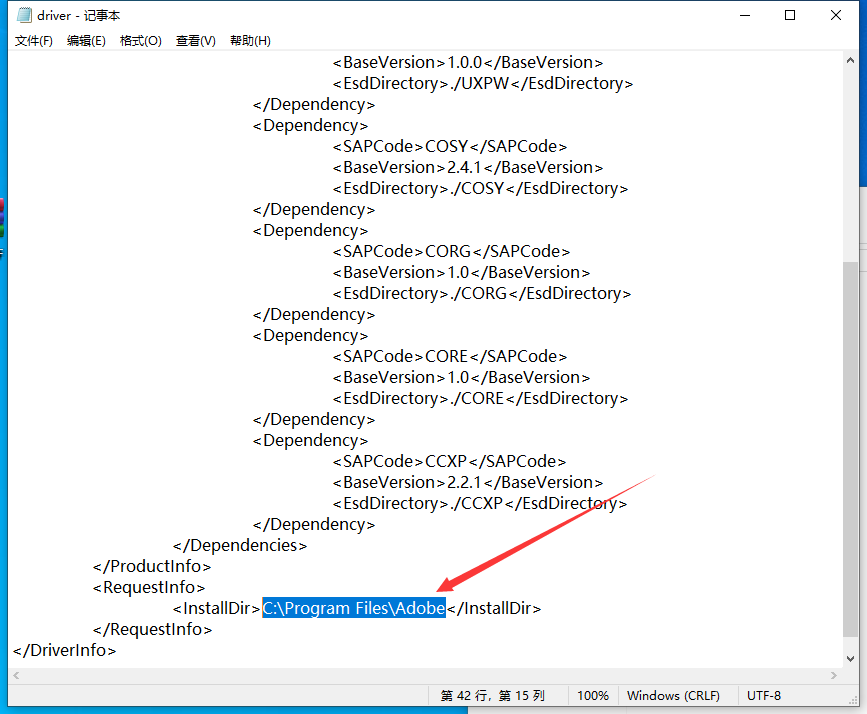The image size is (867, 714).
Task: Click the </ProductInfo> line
Action: pyautogui.click(x=152, y=566)
